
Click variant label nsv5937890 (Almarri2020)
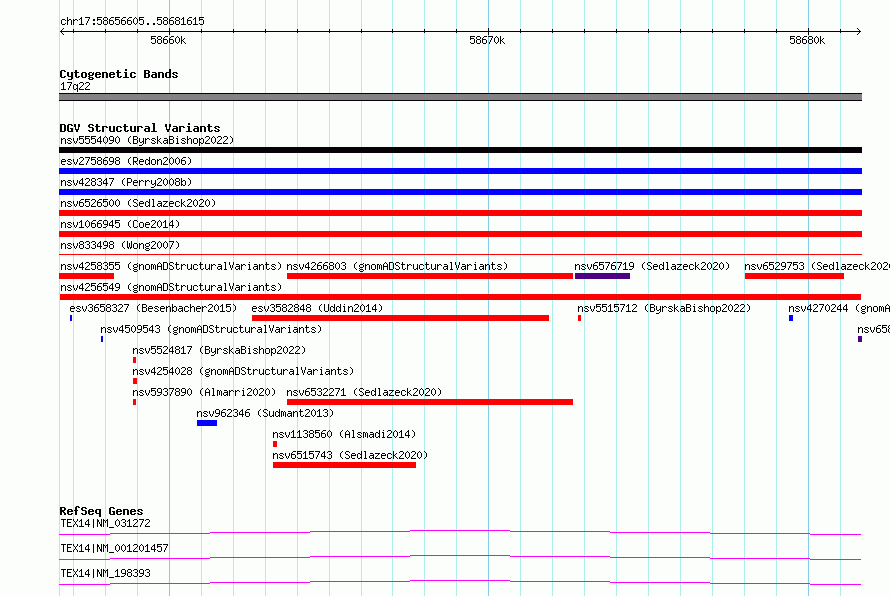tap(204, 392)
